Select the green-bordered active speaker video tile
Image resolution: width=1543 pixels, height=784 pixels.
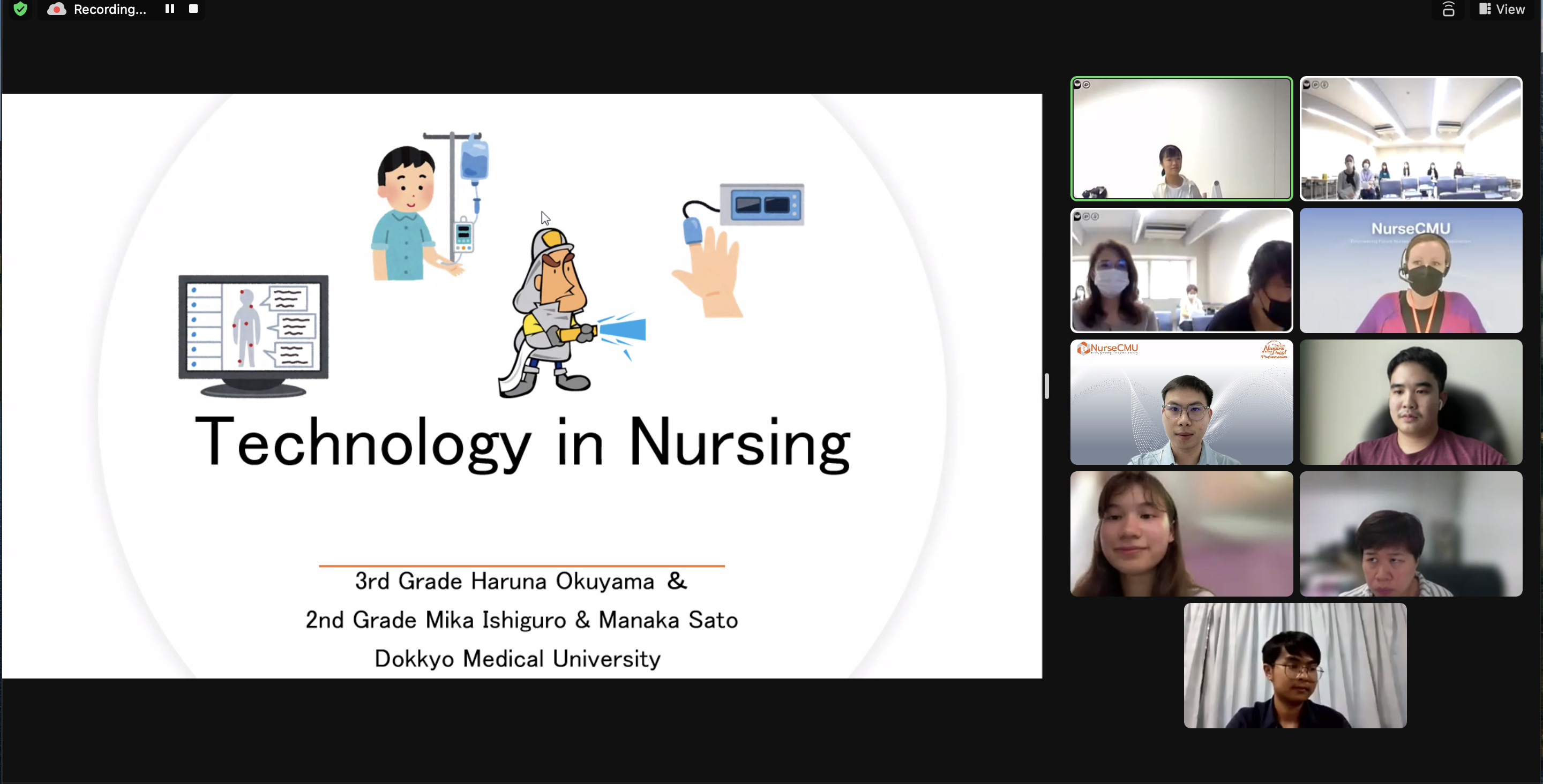[1181, 138]
